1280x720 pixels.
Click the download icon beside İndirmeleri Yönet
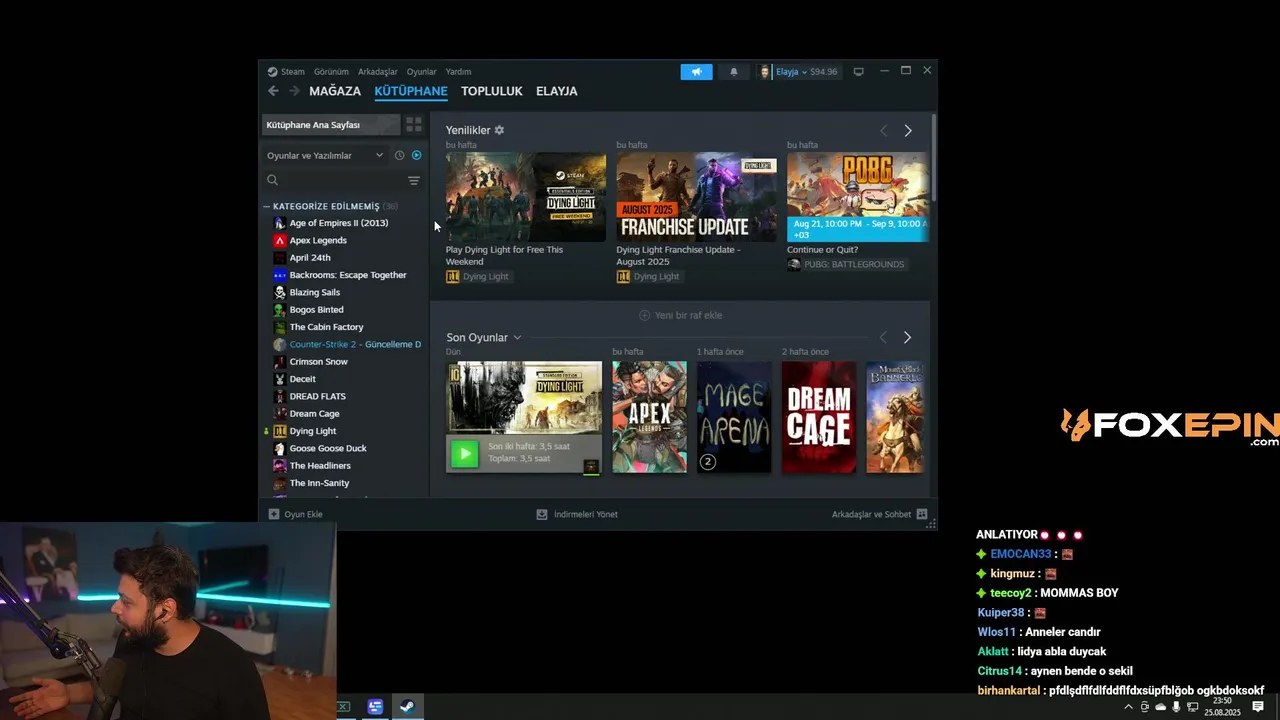(x=542, y=514)
